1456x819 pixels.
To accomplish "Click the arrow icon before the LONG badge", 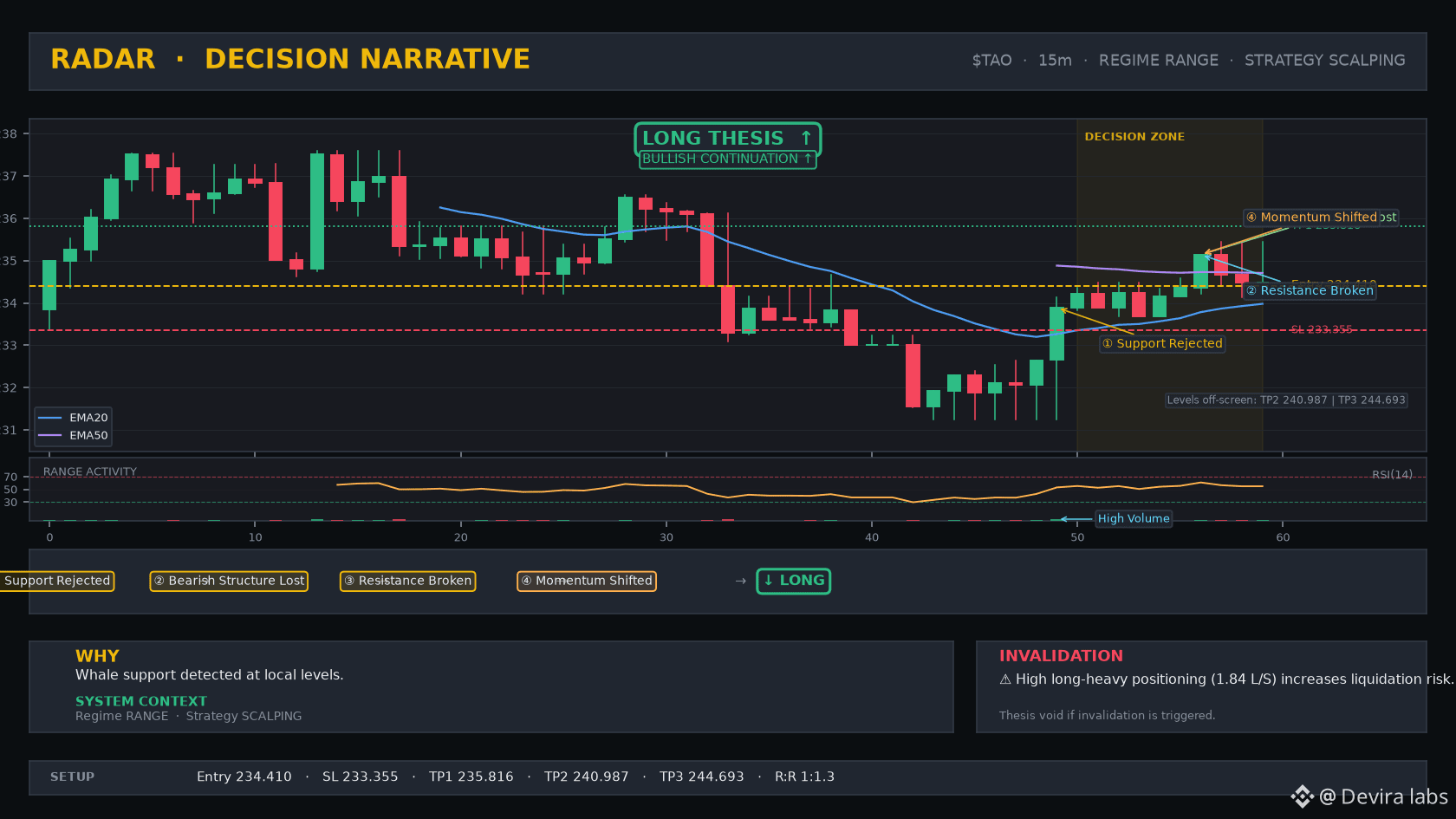I will point(741,581).
